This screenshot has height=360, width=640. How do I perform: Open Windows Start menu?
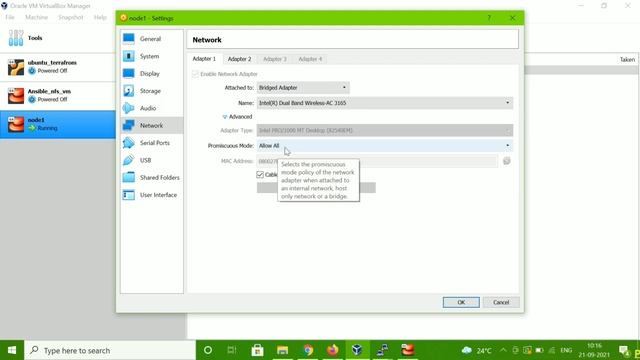[12, 350]
